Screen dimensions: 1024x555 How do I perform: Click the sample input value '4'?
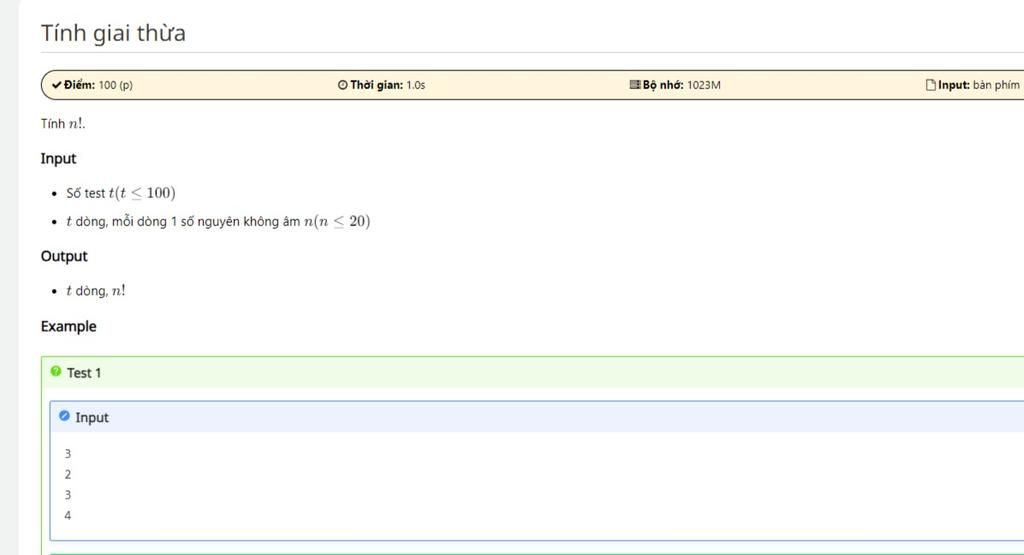pos(68,515)
